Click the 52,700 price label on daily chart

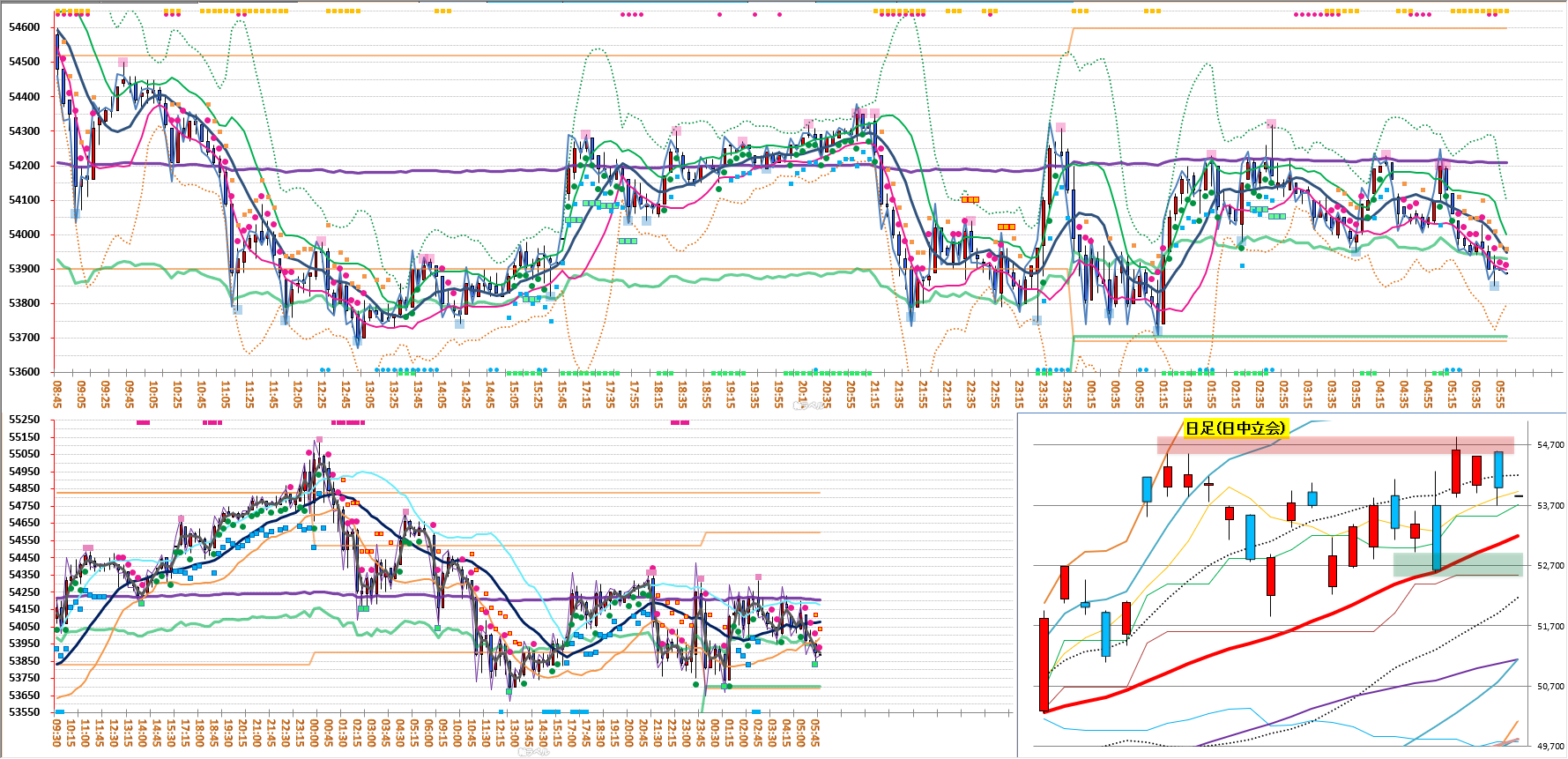point(1550,566)
